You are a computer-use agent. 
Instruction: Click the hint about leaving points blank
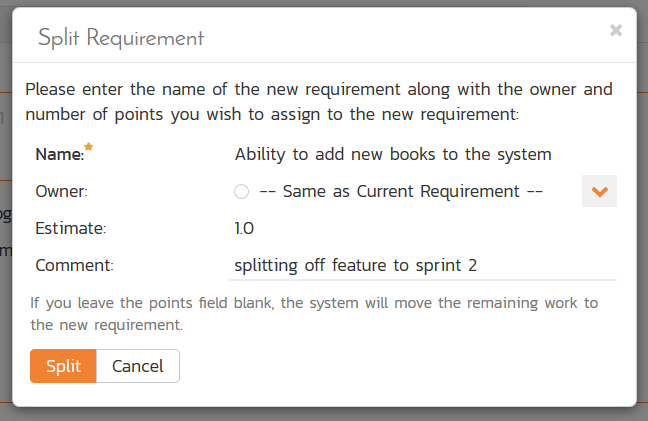313,313
